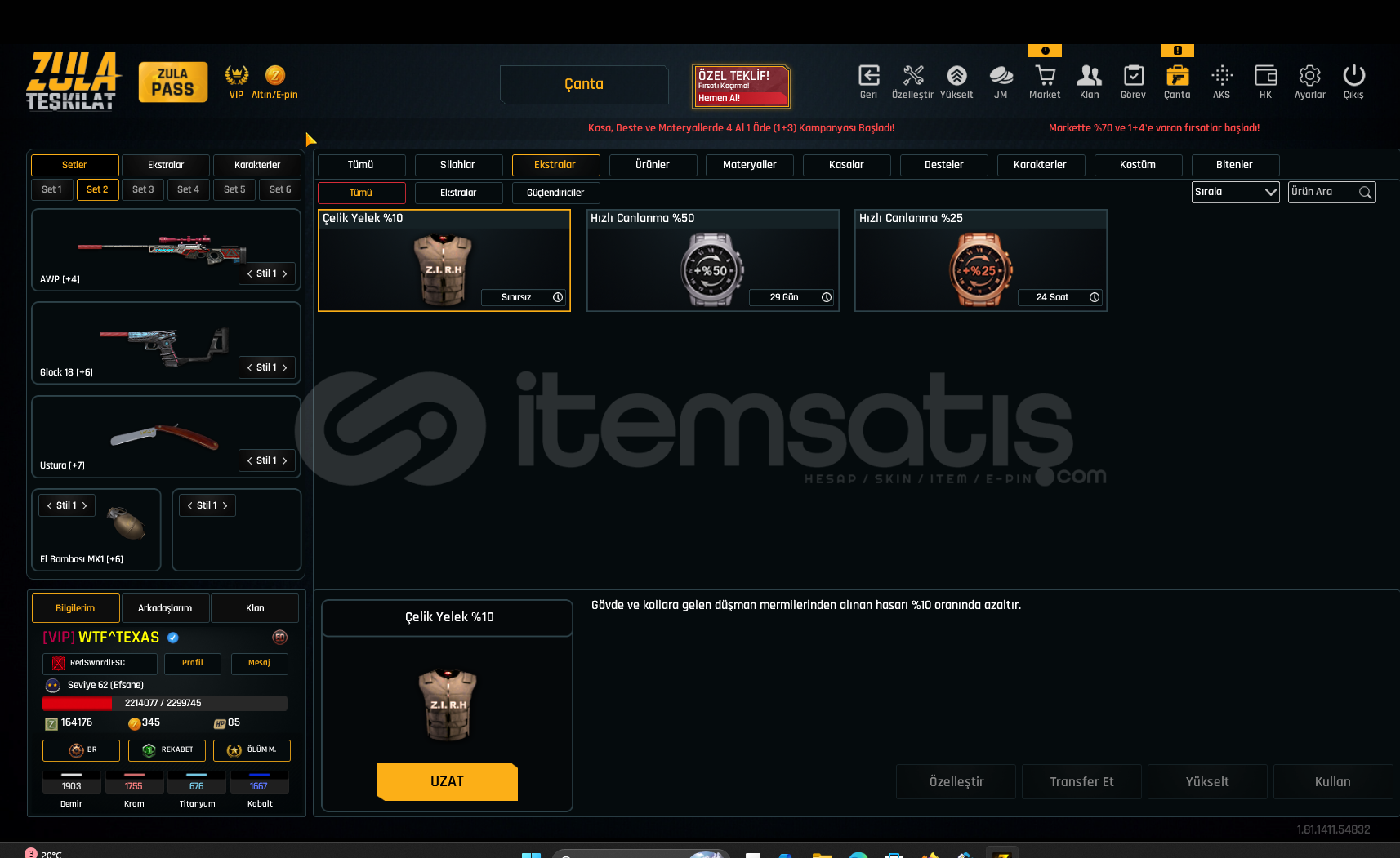Click the clock icon next to 29 Gün

827,297
